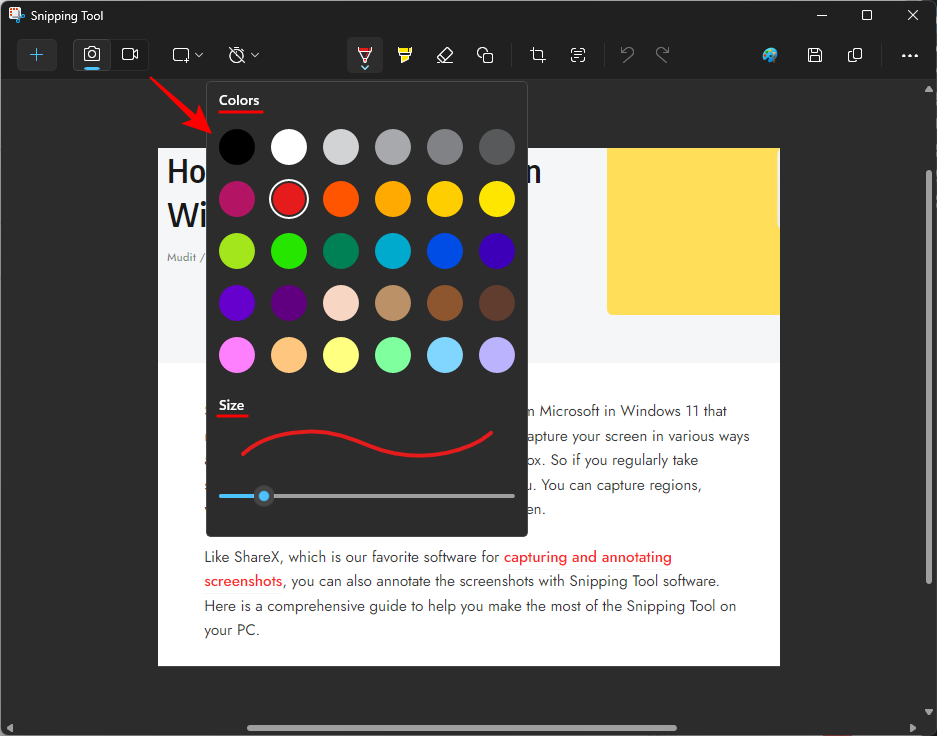Click the pen size slider handle
The height and width of the screenshot is (736, 937).
(264, 496)
